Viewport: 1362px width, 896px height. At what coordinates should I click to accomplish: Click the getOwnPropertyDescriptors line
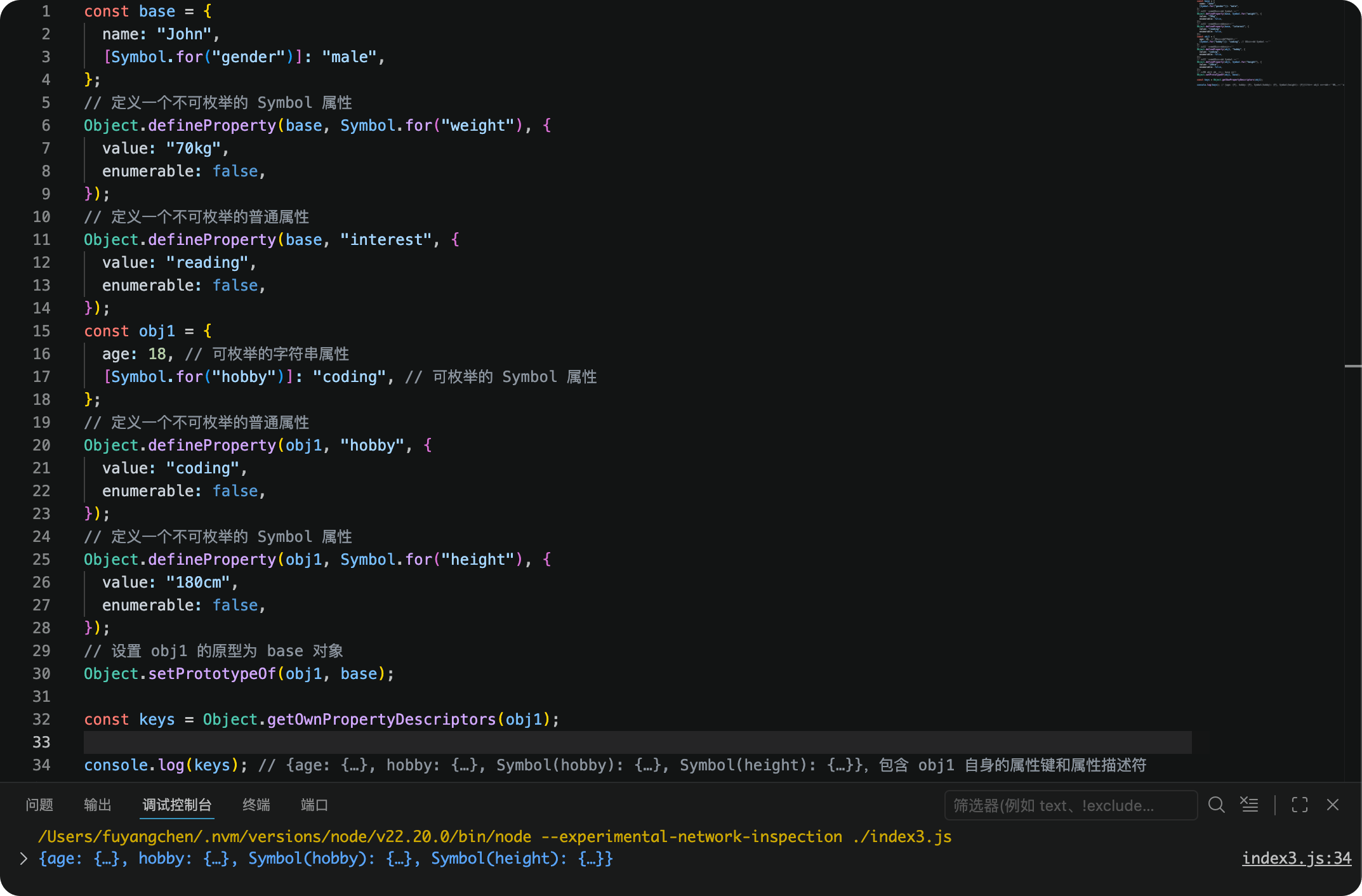322,720
